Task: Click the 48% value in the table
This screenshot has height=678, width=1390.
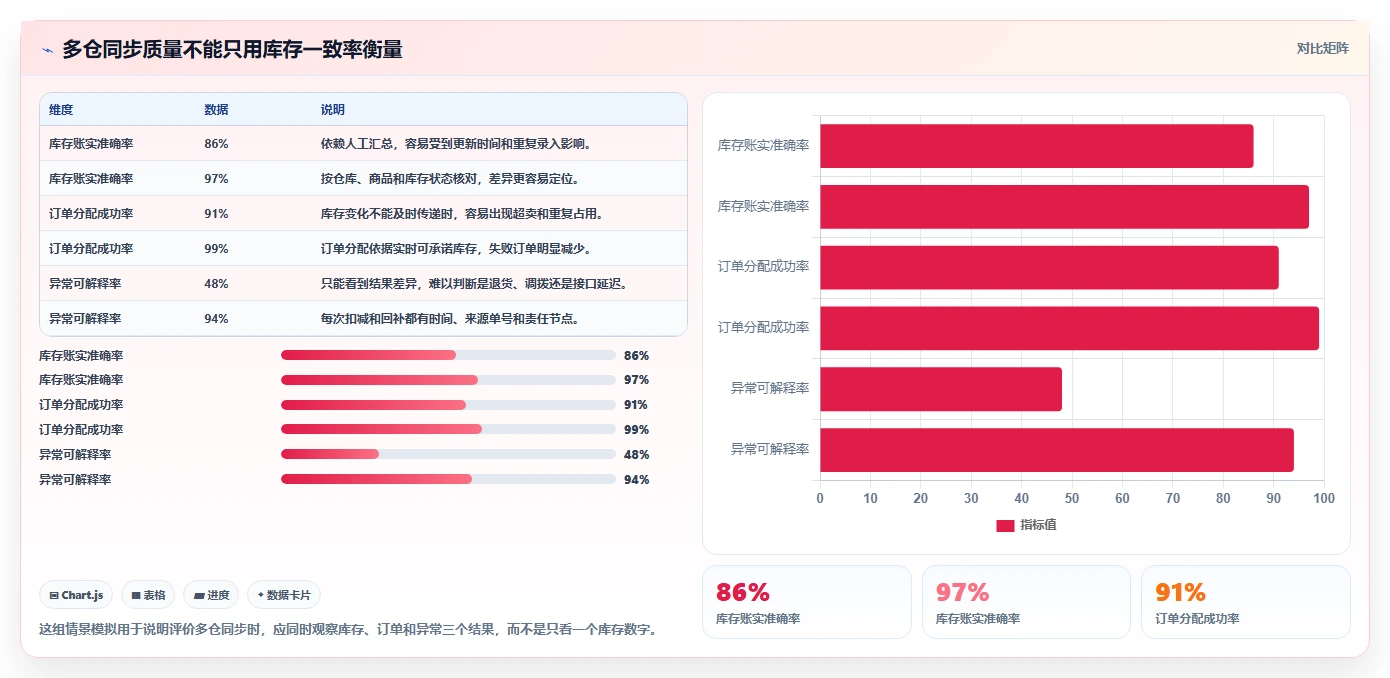Action: [216, 284]
